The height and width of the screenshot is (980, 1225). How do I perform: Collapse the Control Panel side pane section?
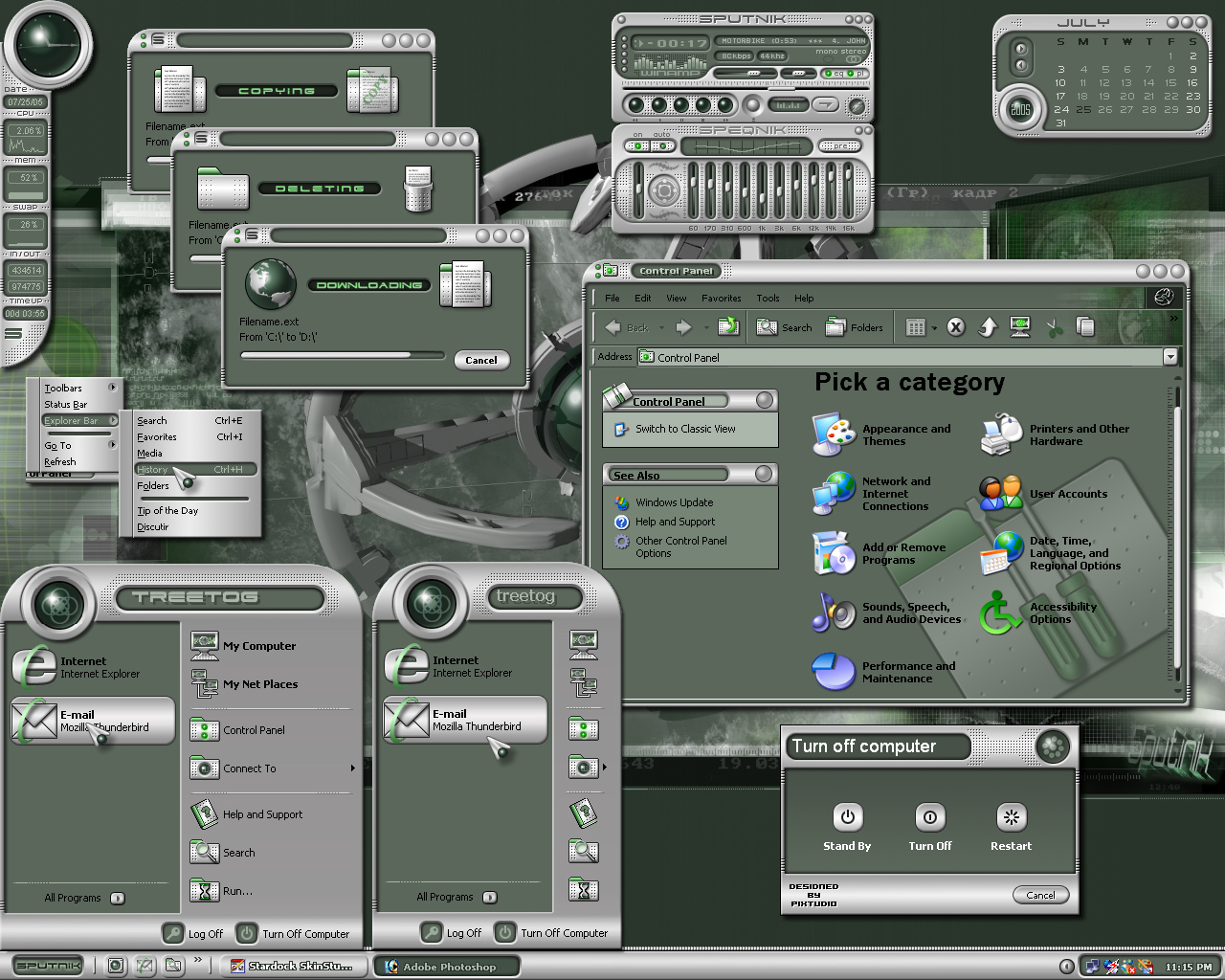click(x=765, y=400)
